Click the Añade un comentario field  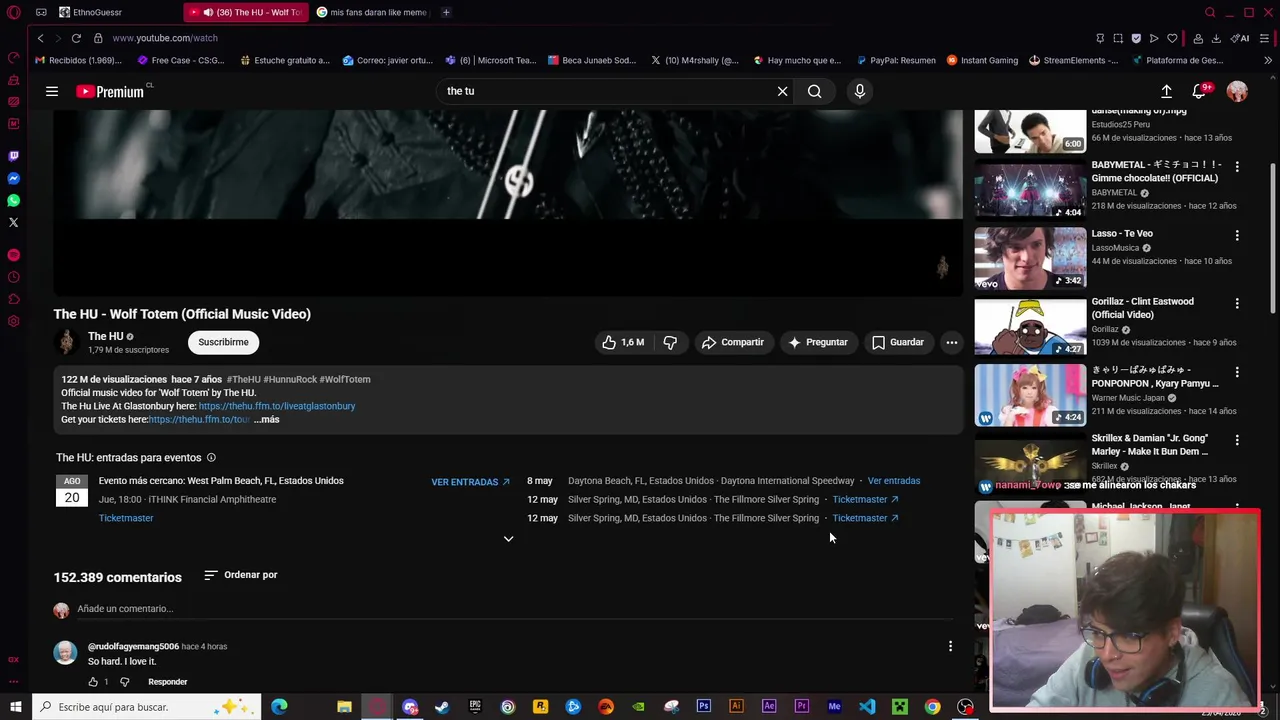[x=515, y=609]
